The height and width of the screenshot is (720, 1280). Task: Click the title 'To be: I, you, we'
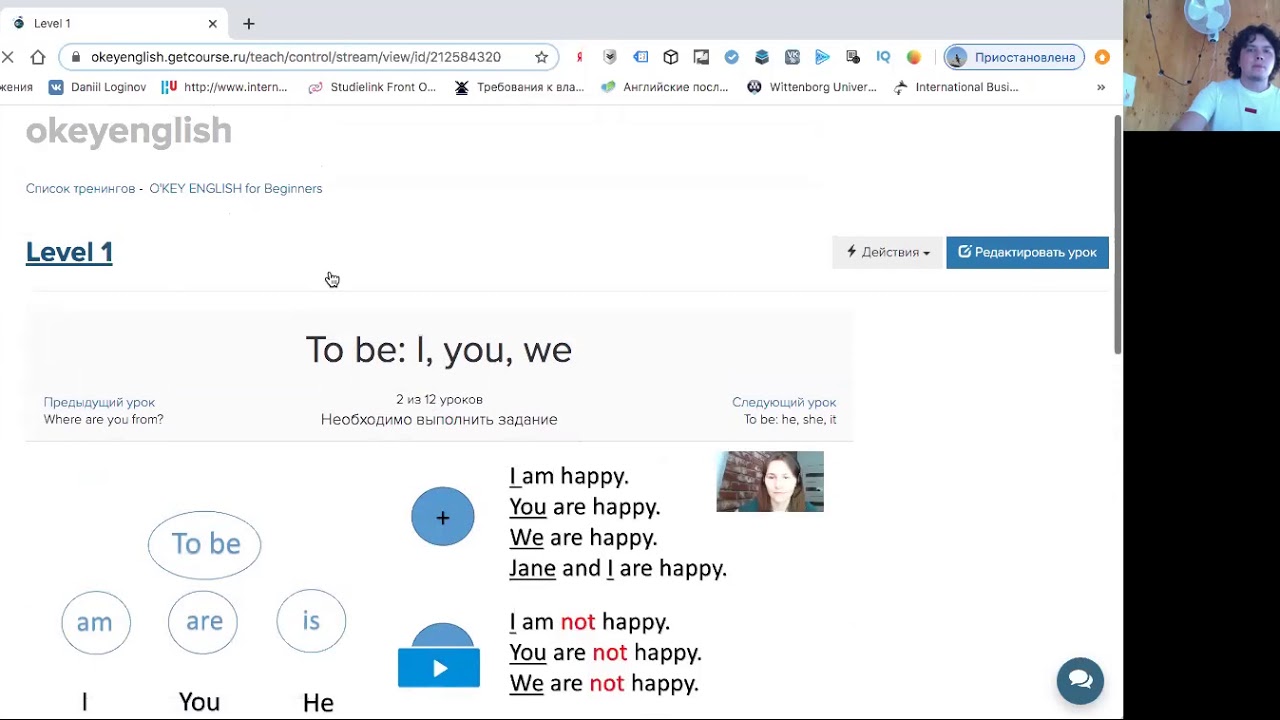coord(439,350)
